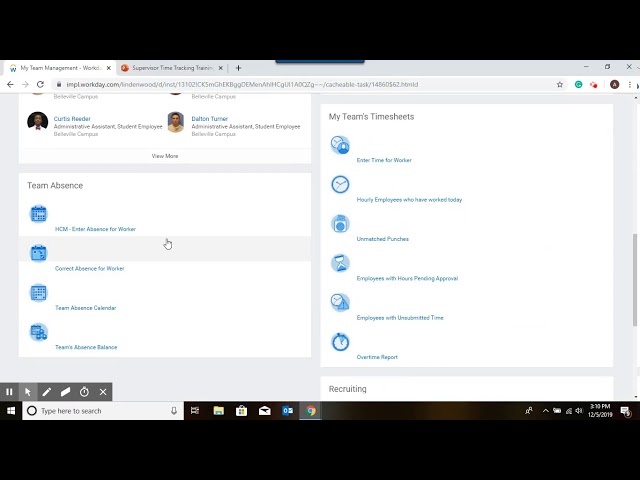Viewport: 640px width, 480px height.
Task: Select the HCM Enter Absence for Worker calendar icon
Action: coord(39,214)
